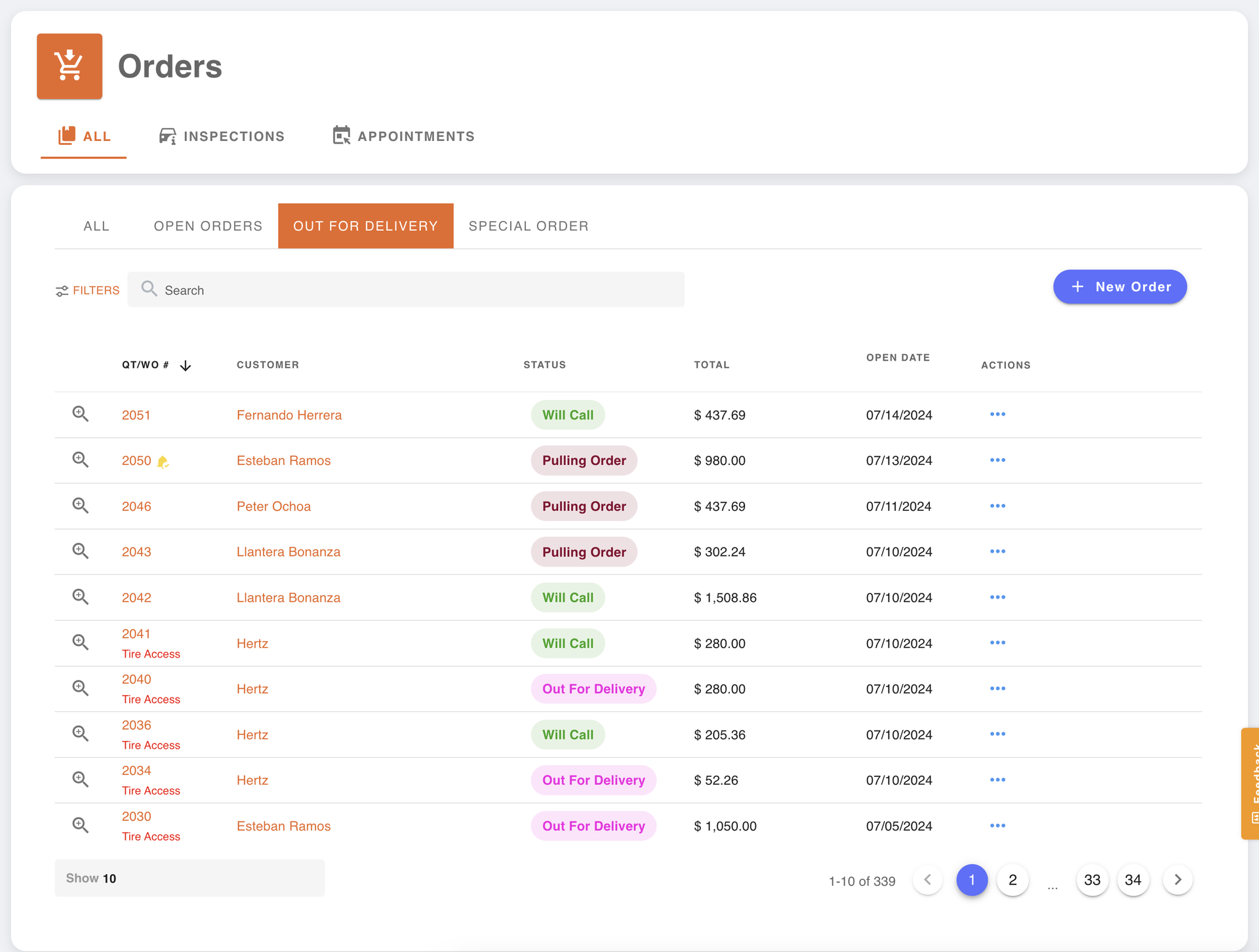Open actions menu for order 2051

(x=997, y=414)
